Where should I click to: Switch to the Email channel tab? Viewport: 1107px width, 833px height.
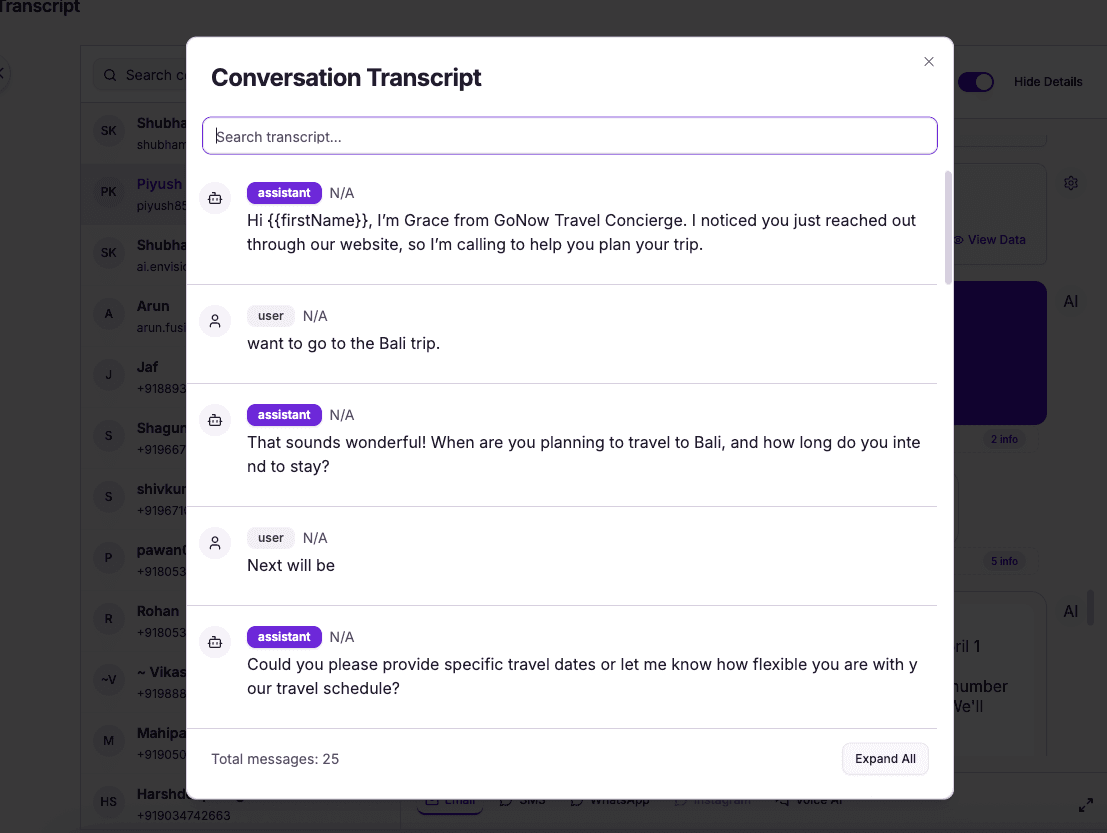coord(448,800)
